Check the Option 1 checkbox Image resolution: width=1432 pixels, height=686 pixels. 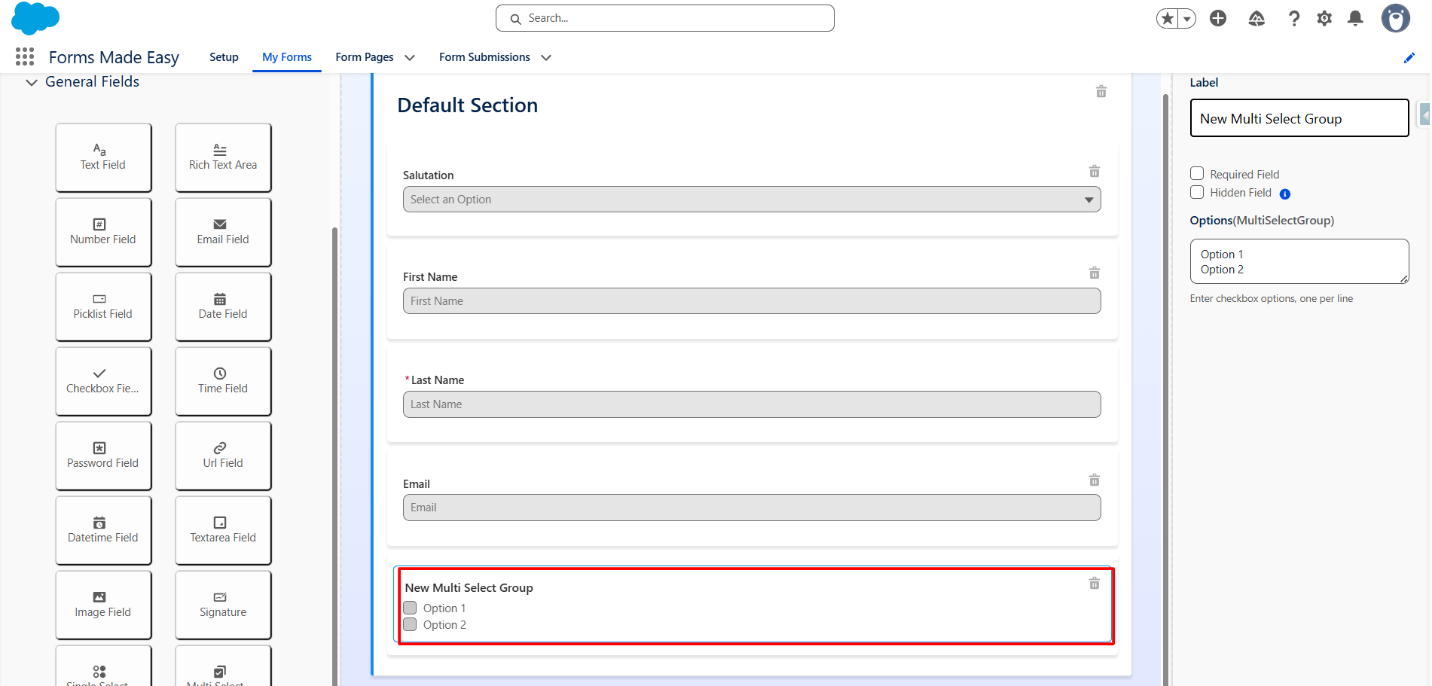(x=410, y=608)
